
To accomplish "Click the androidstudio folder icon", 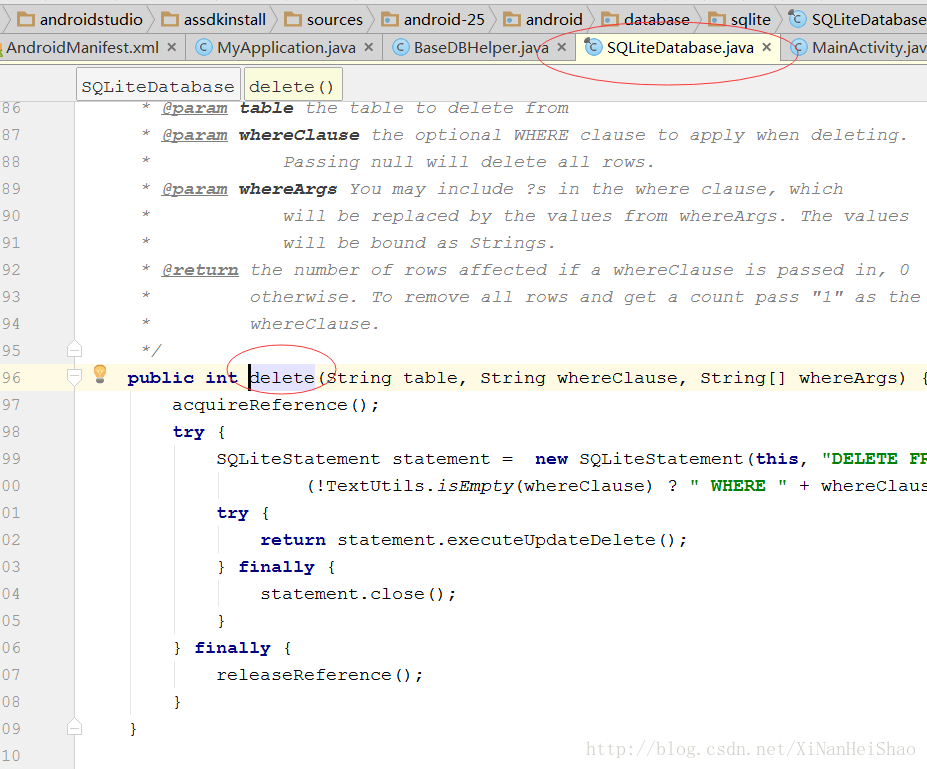I will pyautogui.click(x=26, y=20).
